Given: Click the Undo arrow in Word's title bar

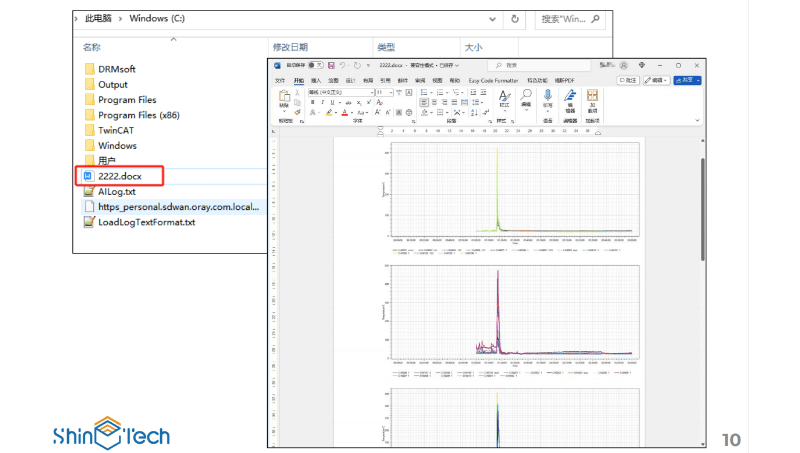Looking at the screenshot, I should tap(342, 65).
